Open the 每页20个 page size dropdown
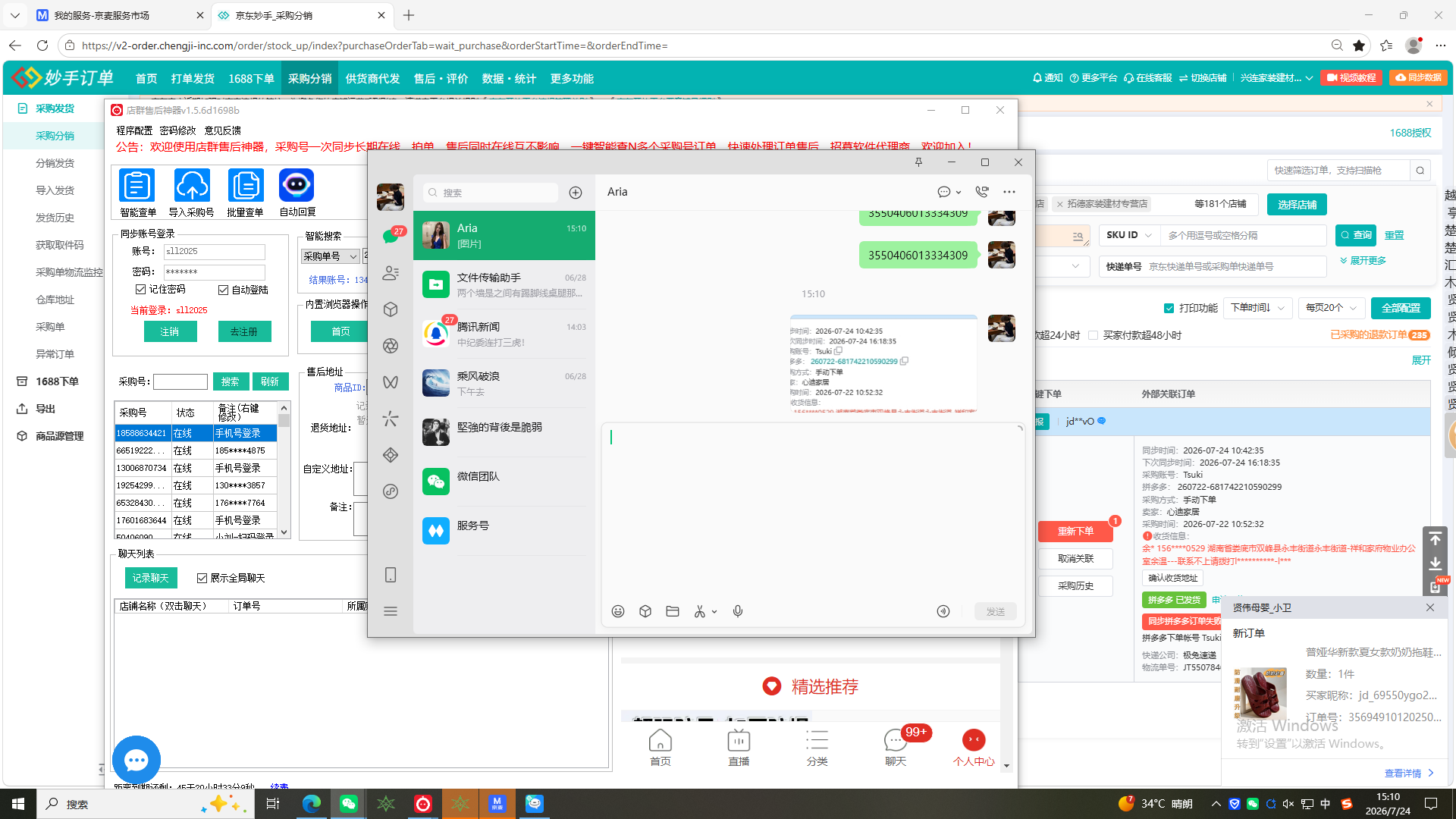Image resolution: width=1456 pixels, height=819 pixels. pyautogui.click(x=1332, y=308)
